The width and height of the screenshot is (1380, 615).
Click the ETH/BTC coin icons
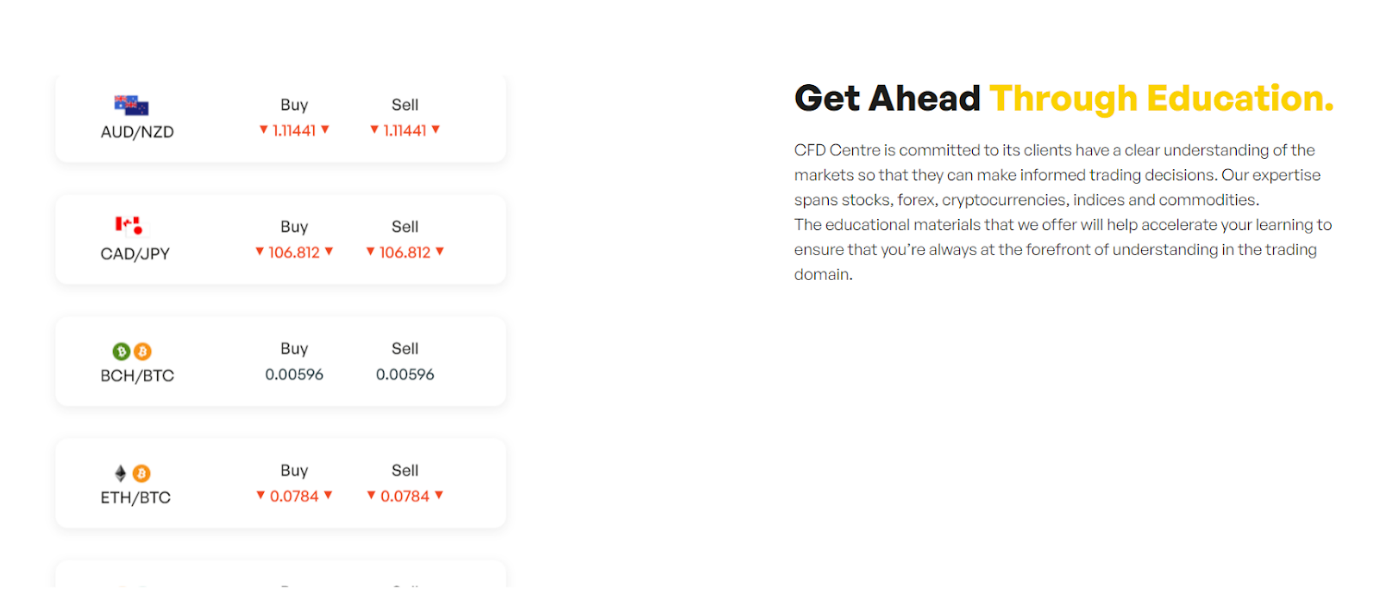(132, 473)
